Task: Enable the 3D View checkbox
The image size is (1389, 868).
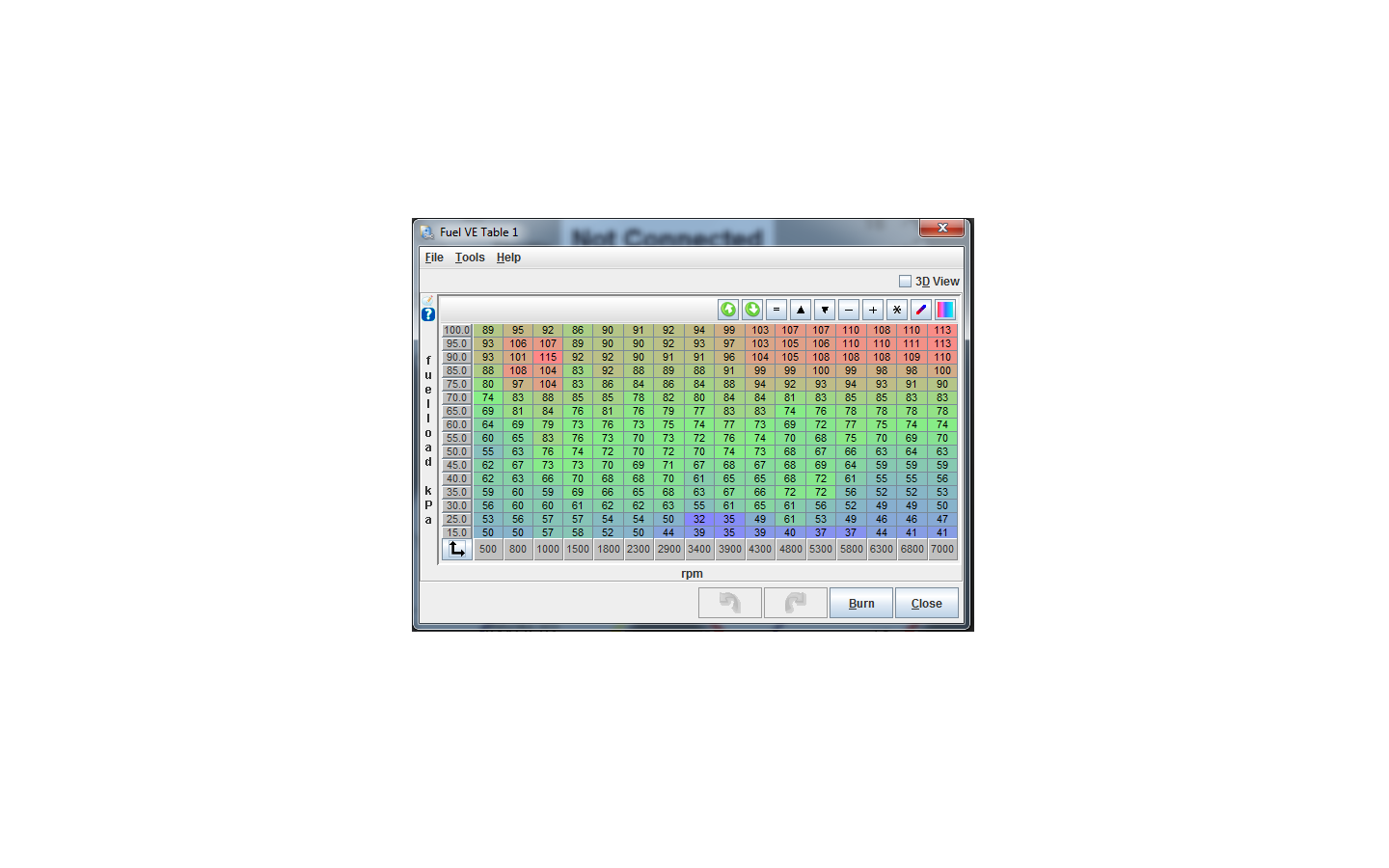Action: click(x=906, y=281)
